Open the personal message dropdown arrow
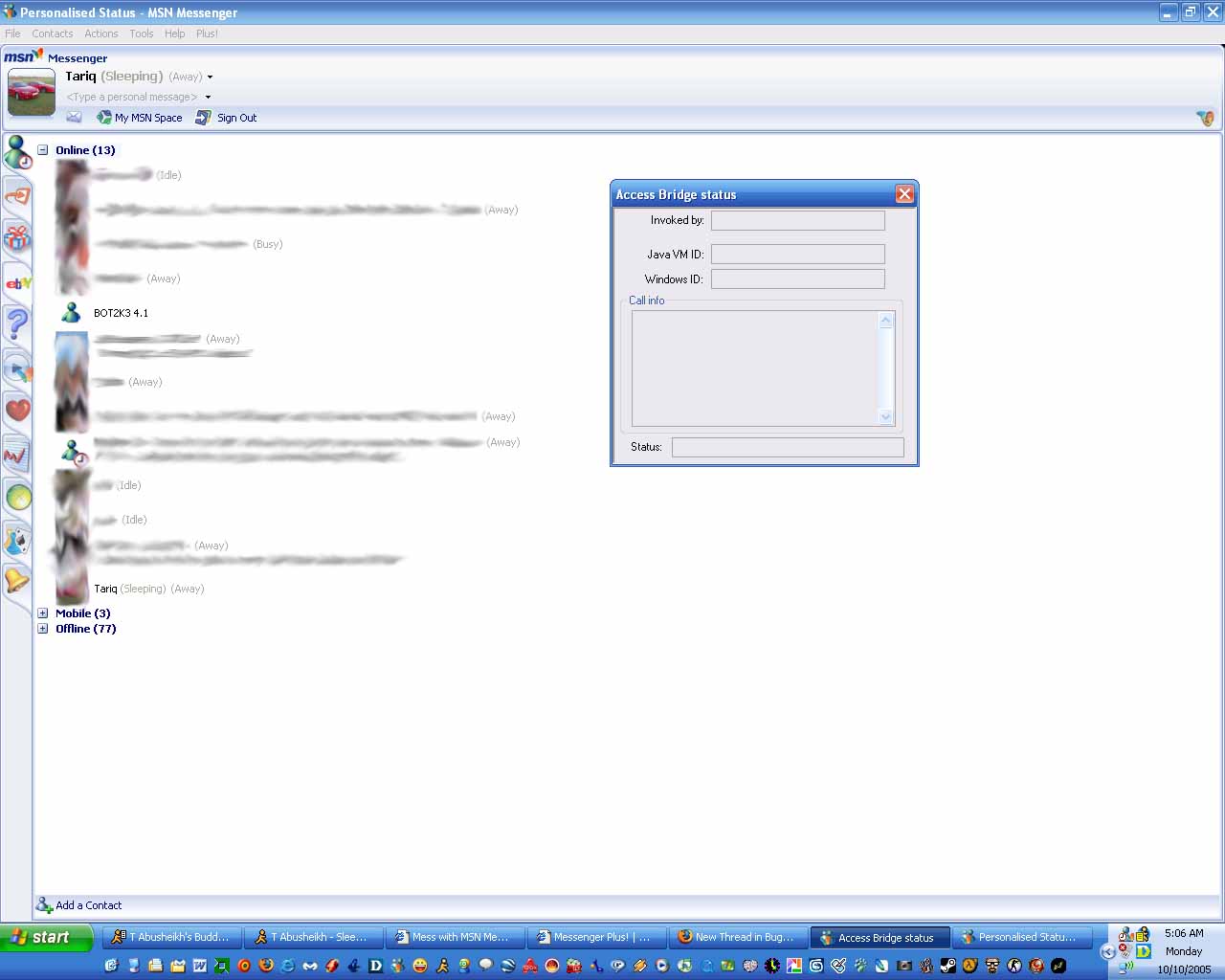Screen dimensions: 1225x980 (208, 98)
